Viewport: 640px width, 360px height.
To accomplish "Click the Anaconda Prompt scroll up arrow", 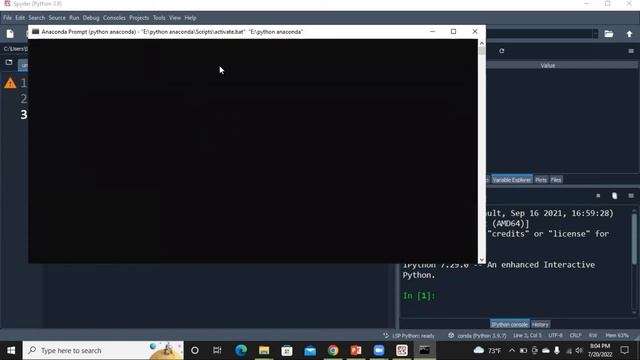I will (x=482, y=42).
